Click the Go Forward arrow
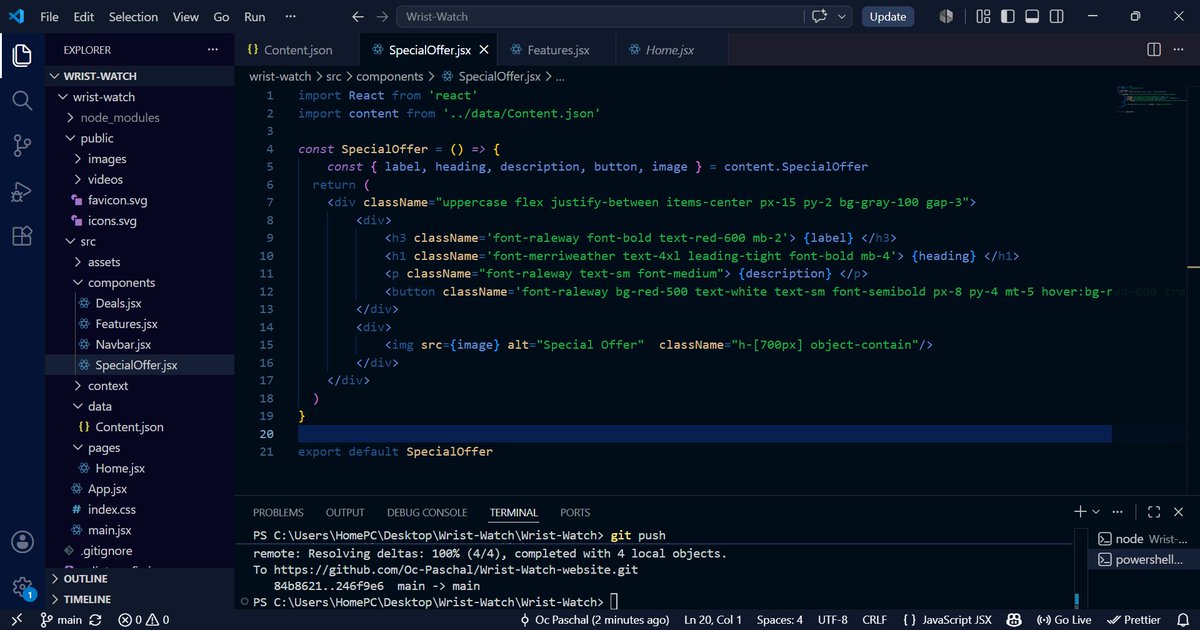Screen dimensions: 1200x630 click(x=382, y=17)
